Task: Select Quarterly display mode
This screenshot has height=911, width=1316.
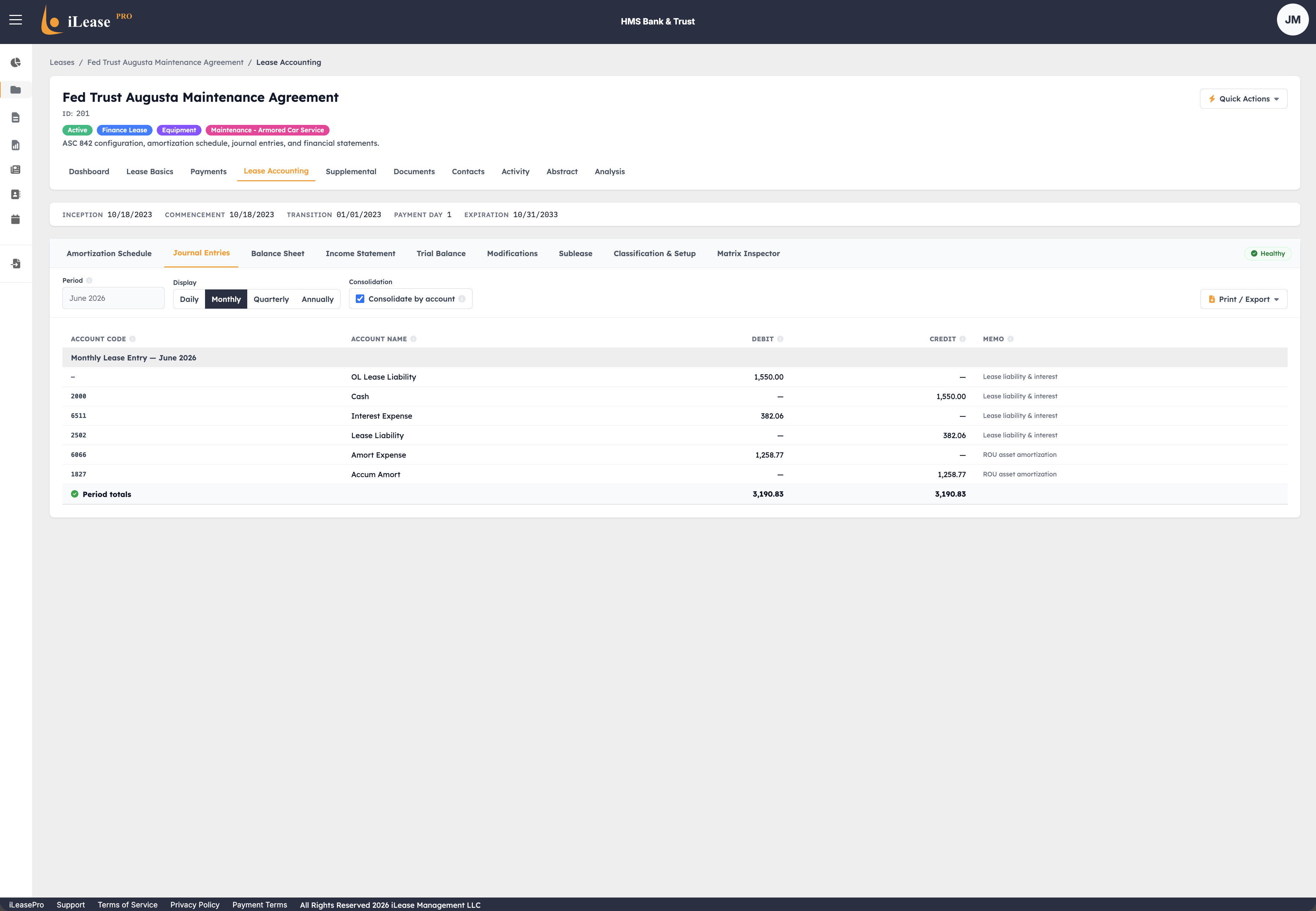Action: click(271, 300)
